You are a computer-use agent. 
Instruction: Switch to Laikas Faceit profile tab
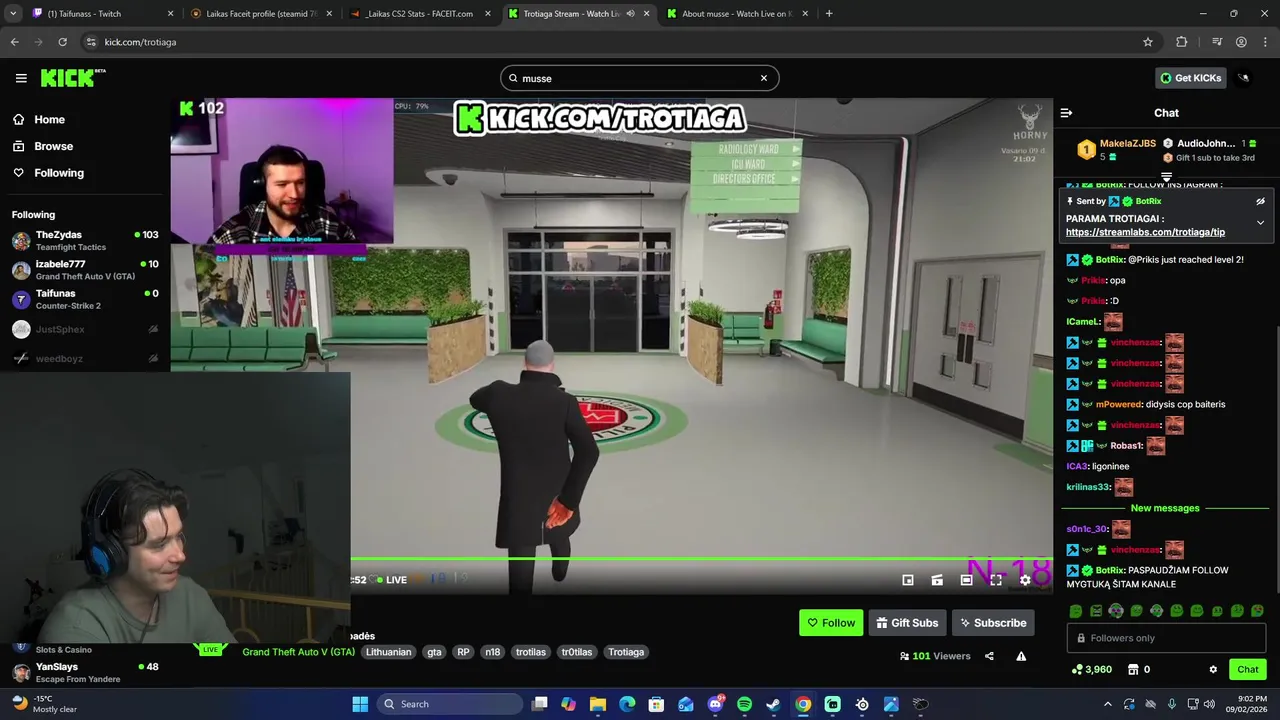point(260,14)
